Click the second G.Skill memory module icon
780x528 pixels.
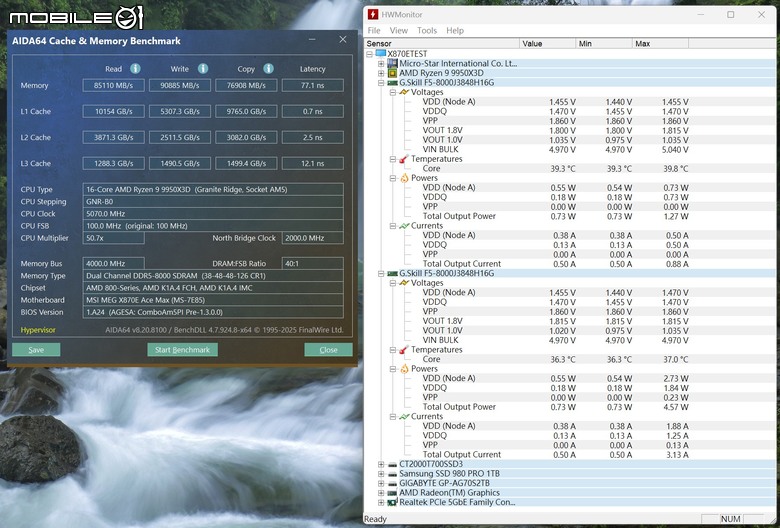[392, 273]
